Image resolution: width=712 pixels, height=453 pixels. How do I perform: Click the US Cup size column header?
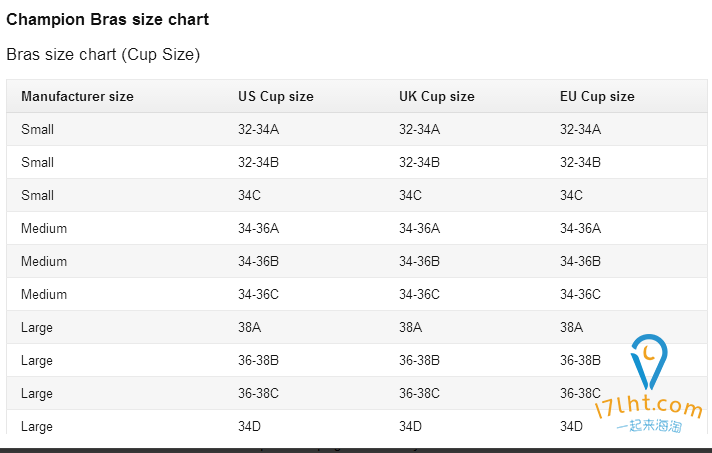point(276,96)
